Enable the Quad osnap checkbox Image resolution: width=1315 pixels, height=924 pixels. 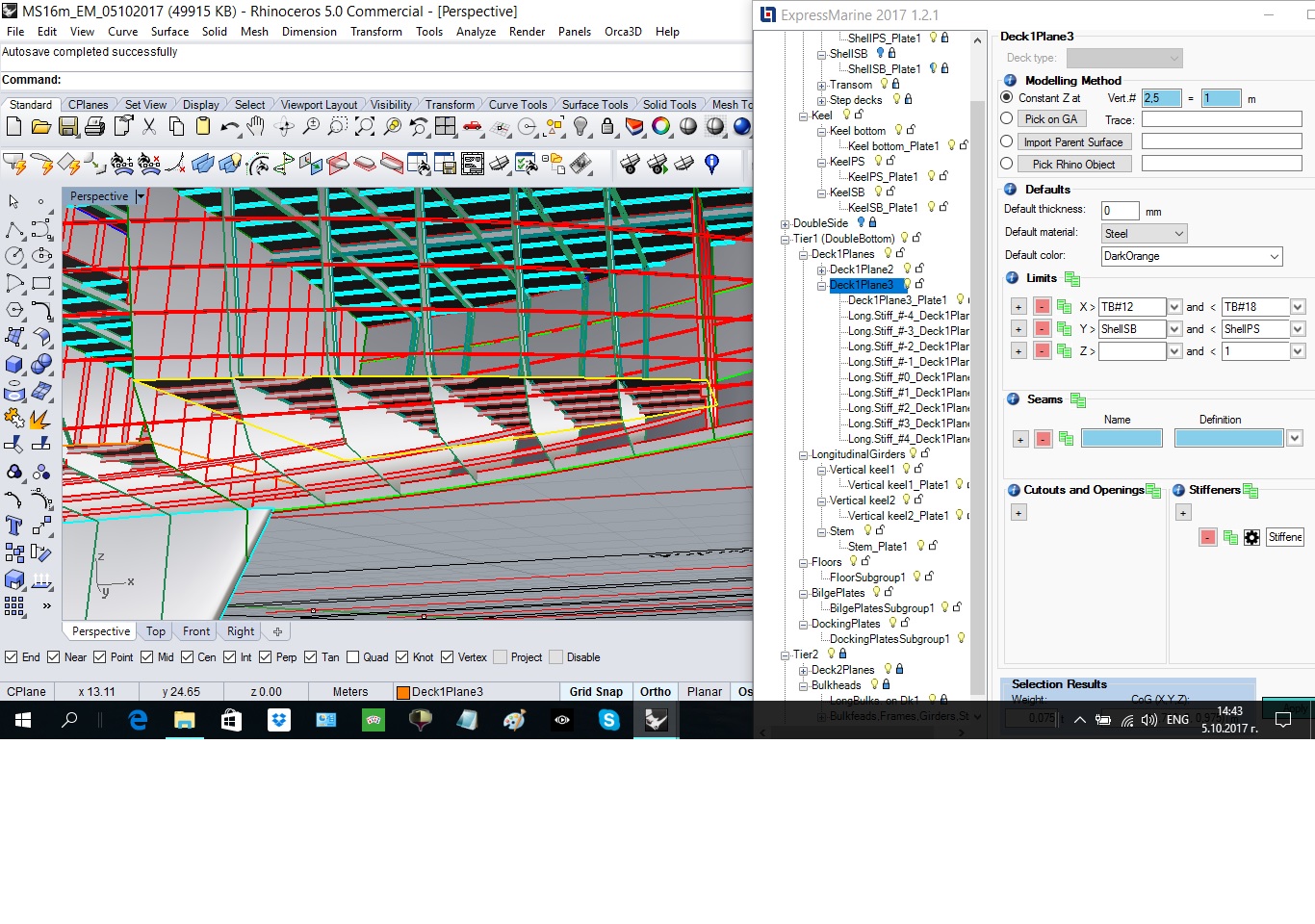pyautogui.click(x=353, y=657)
